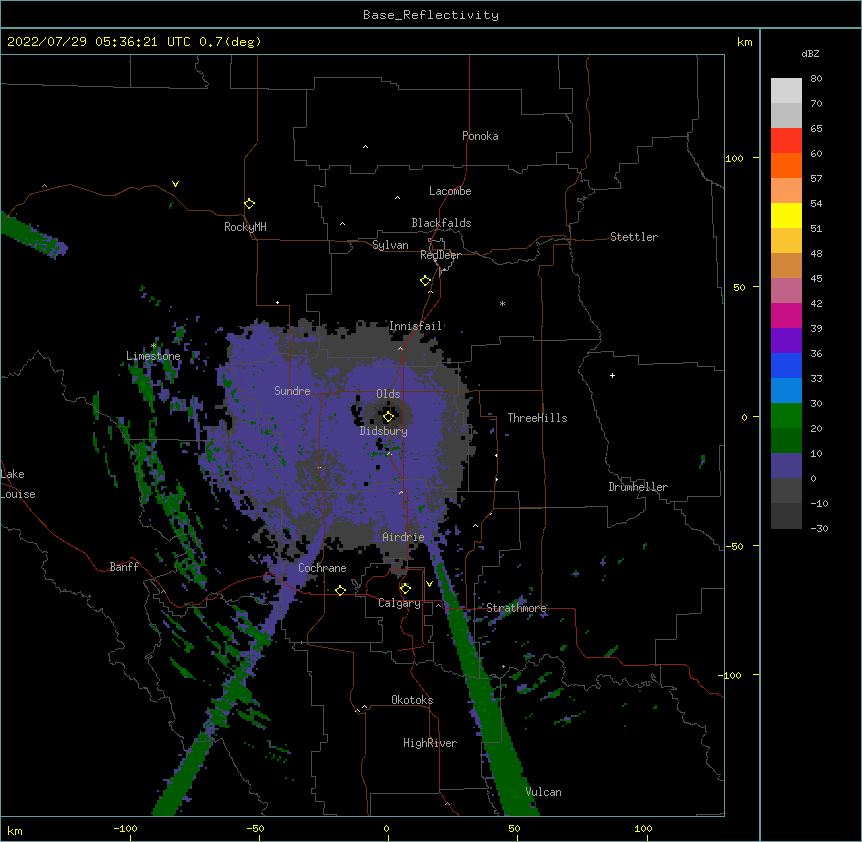Viewport: 862px width, 842px height.
Task: Click the yellow diamond marker near RockyMH
Action: pos(249,203)
